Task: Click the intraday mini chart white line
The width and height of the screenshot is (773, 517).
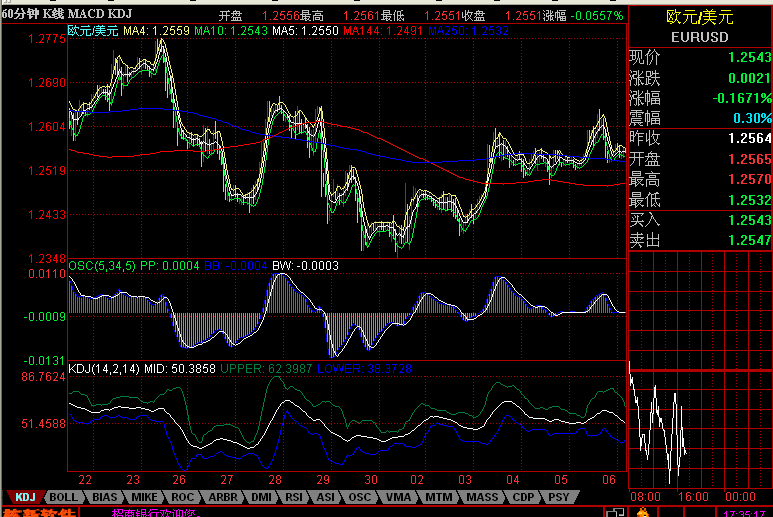Action: point(658,424)
